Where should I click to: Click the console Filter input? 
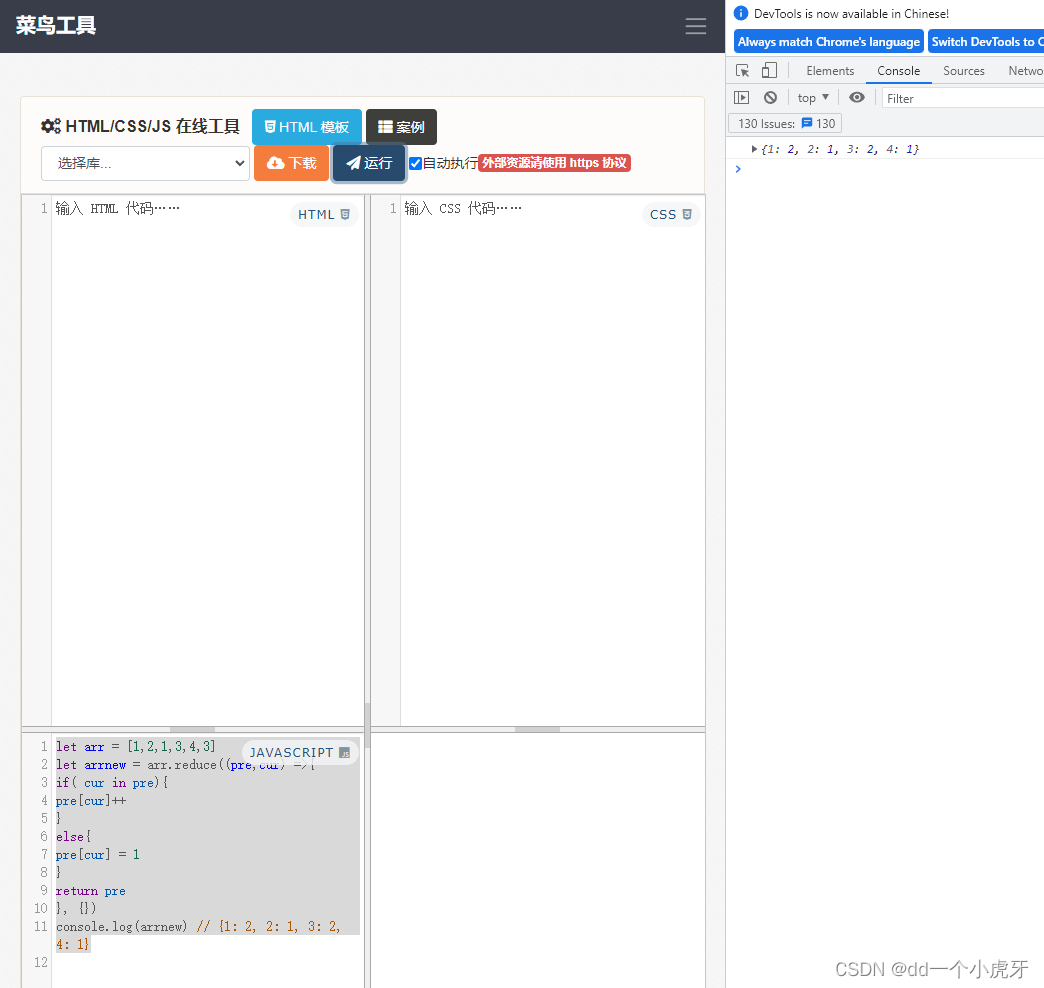click(x=963, y=98)
